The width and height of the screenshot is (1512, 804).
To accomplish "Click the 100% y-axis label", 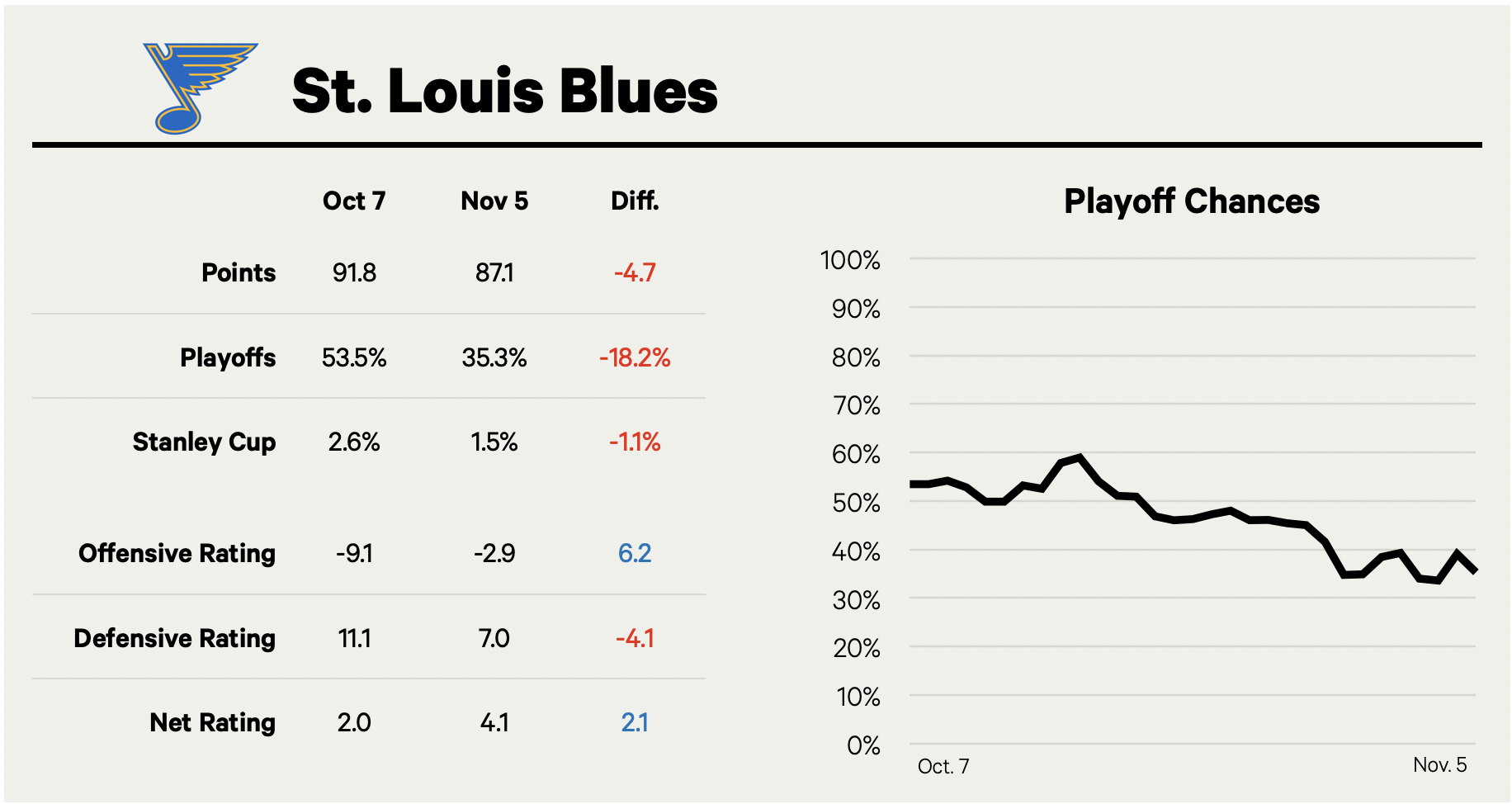I will pyautogui.click(x=850, y=261).
